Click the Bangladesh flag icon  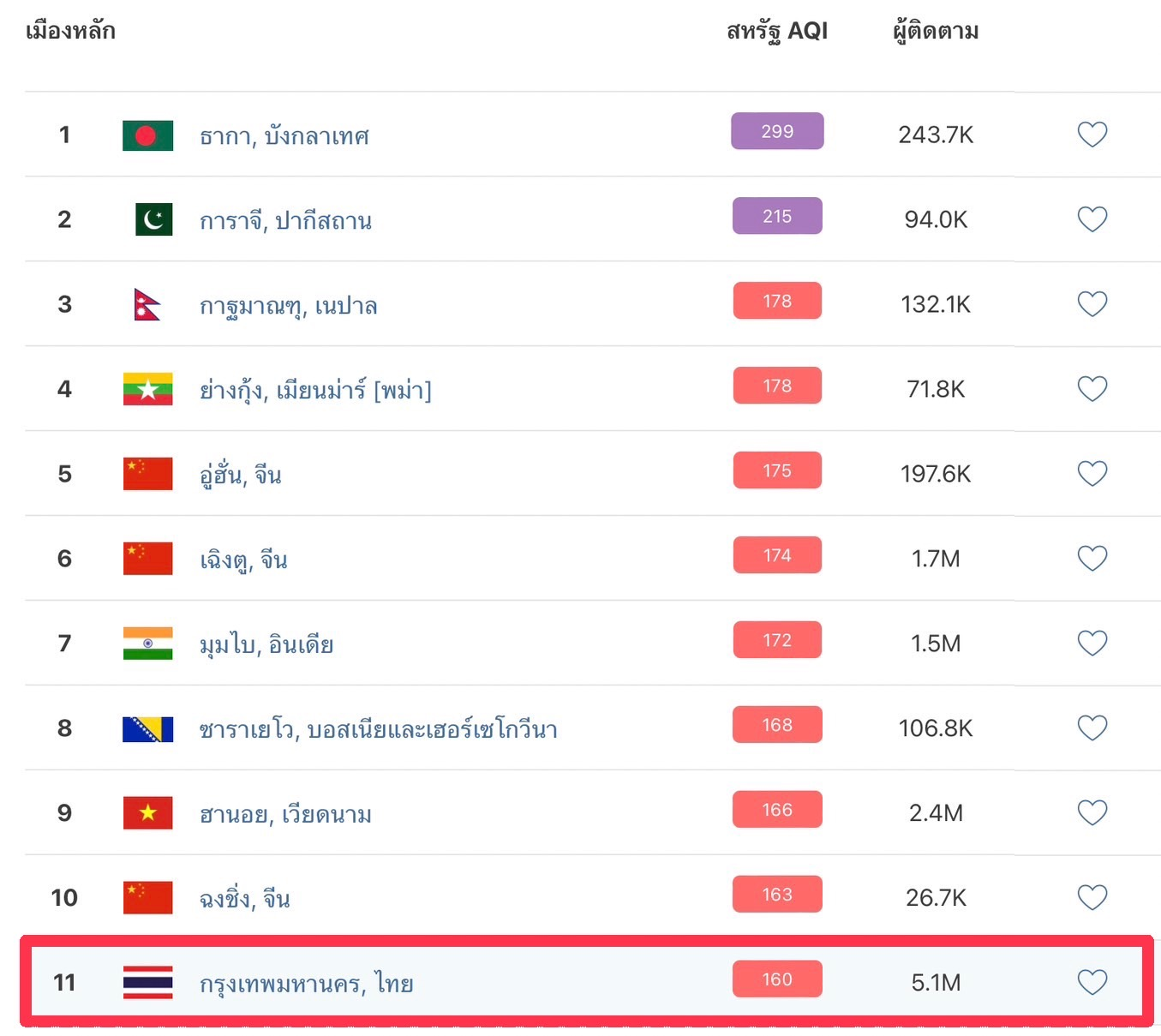click(148, 135)
